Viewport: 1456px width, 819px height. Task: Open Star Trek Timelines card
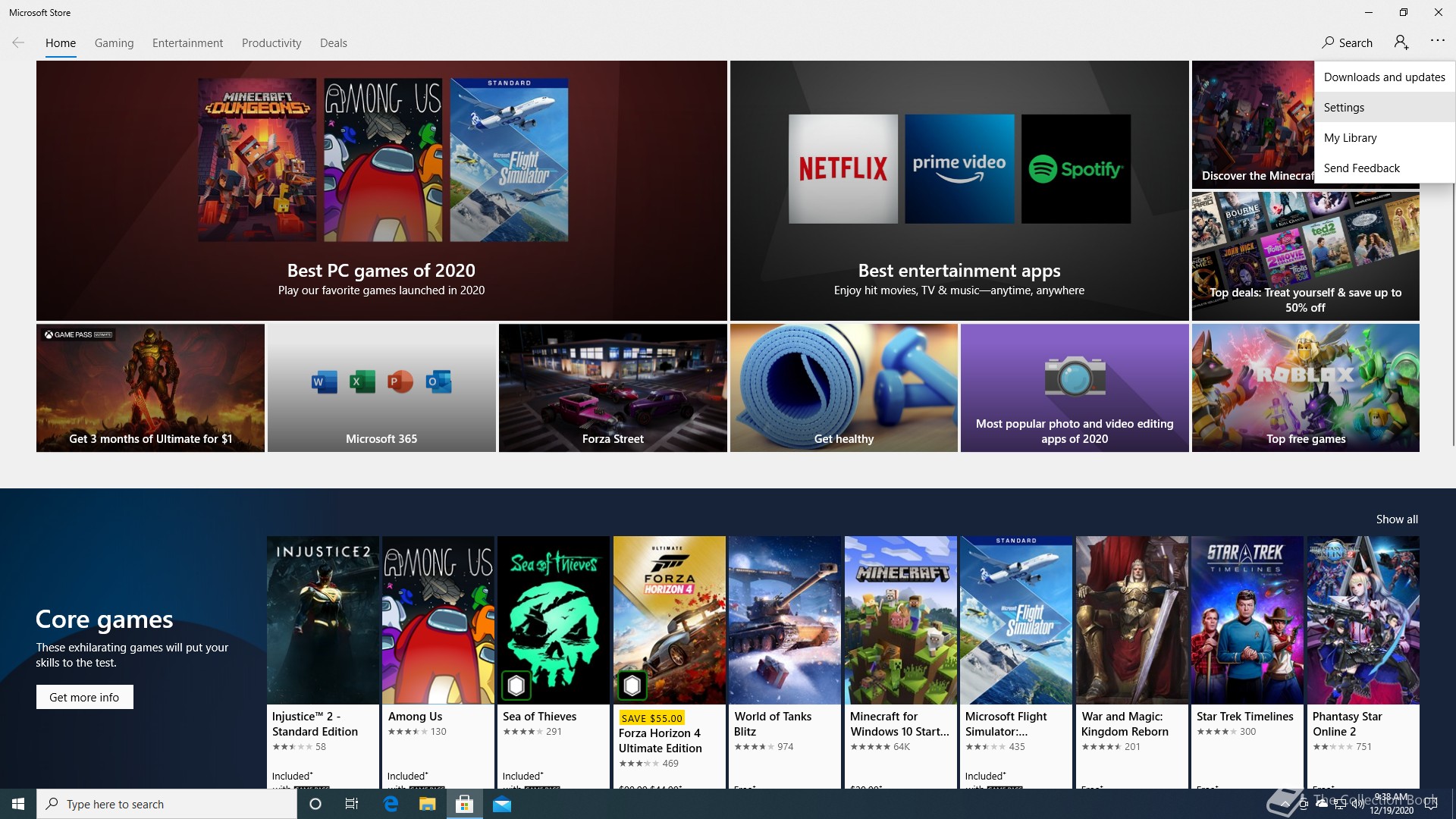1247,662
